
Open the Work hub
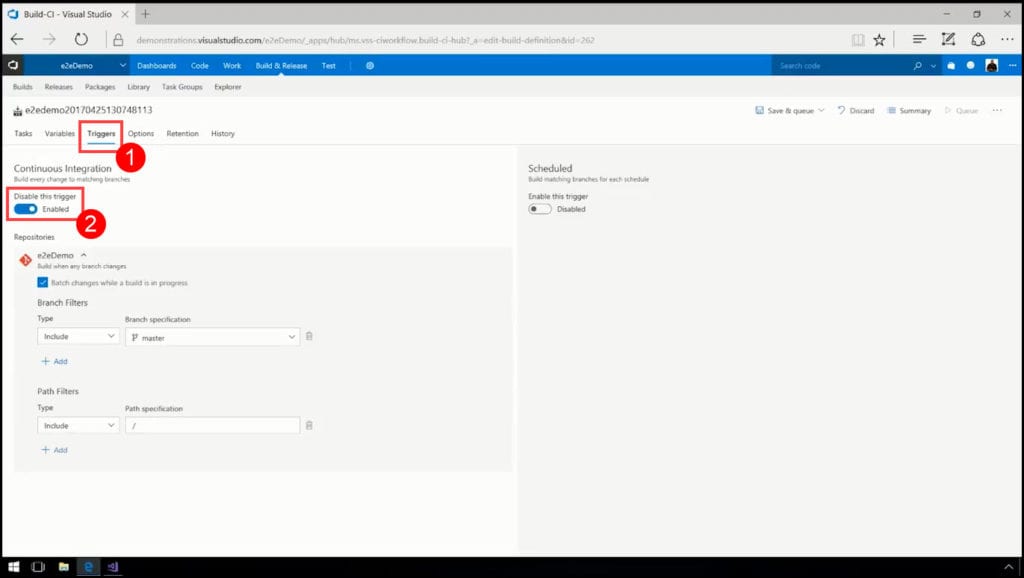[232, 65]
